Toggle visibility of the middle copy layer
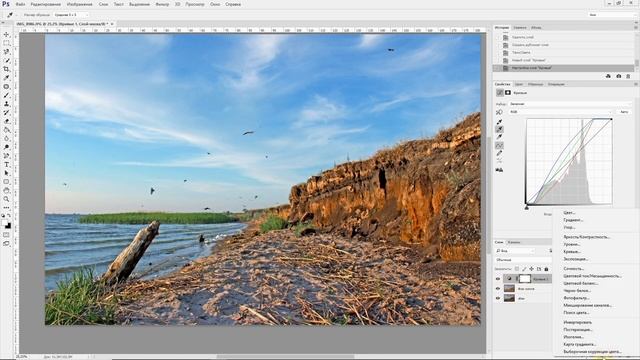The image size is (640, 360). tap(498, 289)
